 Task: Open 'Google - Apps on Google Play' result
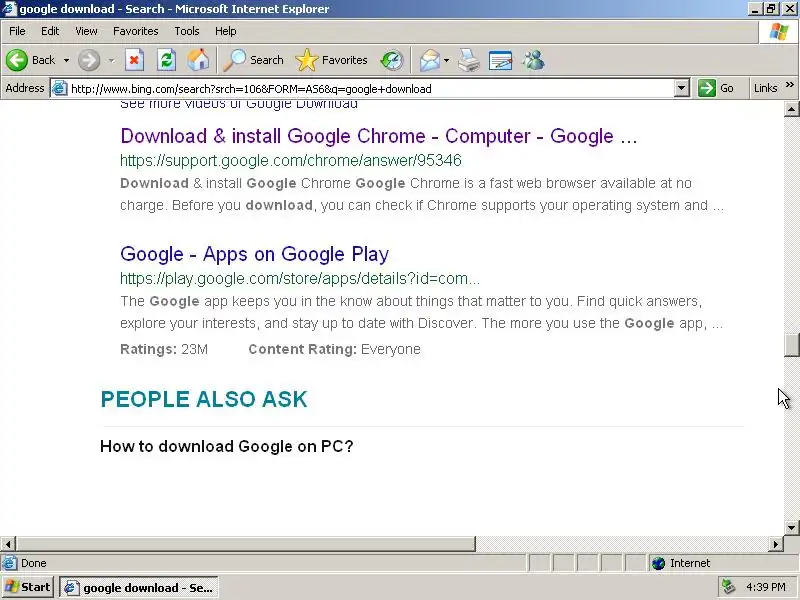[255, 254]
